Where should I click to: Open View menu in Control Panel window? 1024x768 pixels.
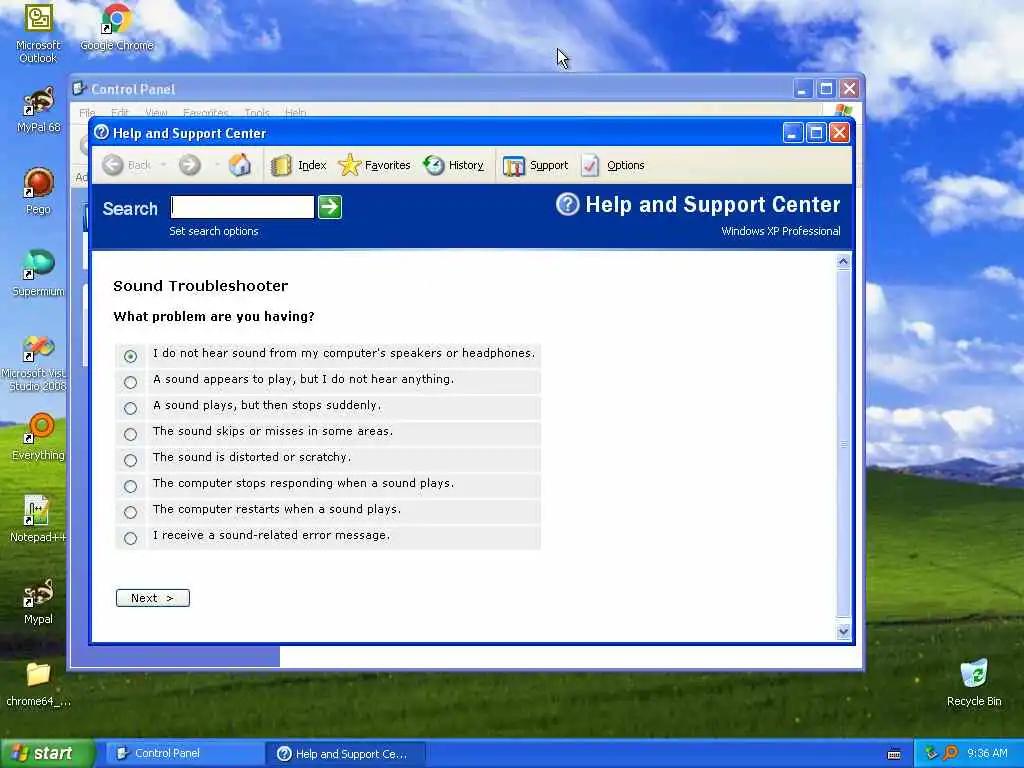tap(156, 112)
